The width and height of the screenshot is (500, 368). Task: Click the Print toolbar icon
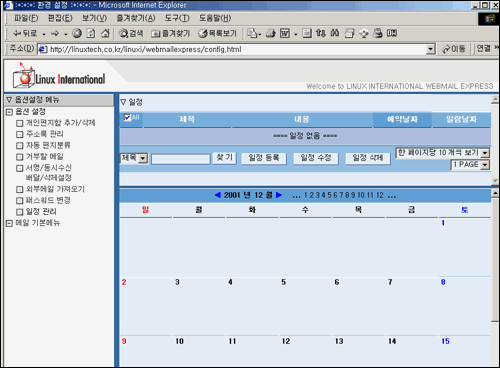(271, 33)
